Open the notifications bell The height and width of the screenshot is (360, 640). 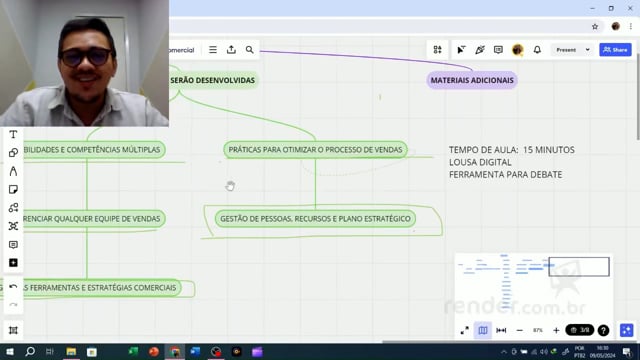coord(537,50)
